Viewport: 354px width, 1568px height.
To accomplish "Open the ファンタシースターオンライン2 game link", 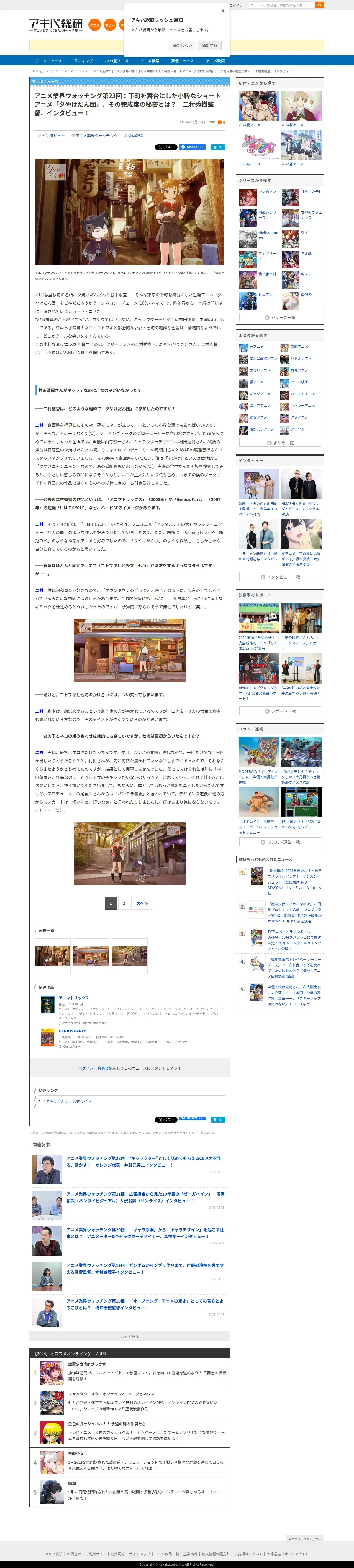I will tap(111, 1394).
